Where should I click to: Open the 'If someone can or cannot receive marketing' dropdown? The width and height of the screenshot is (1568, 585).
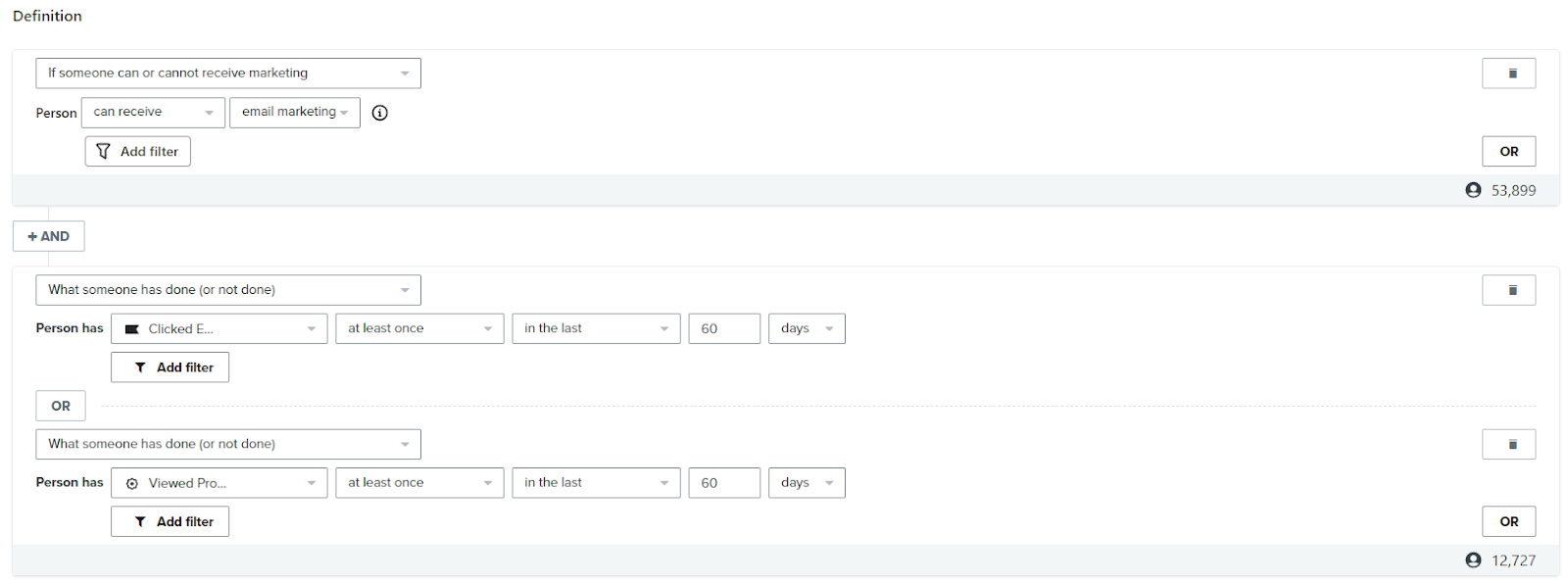[x=227, y=73]
